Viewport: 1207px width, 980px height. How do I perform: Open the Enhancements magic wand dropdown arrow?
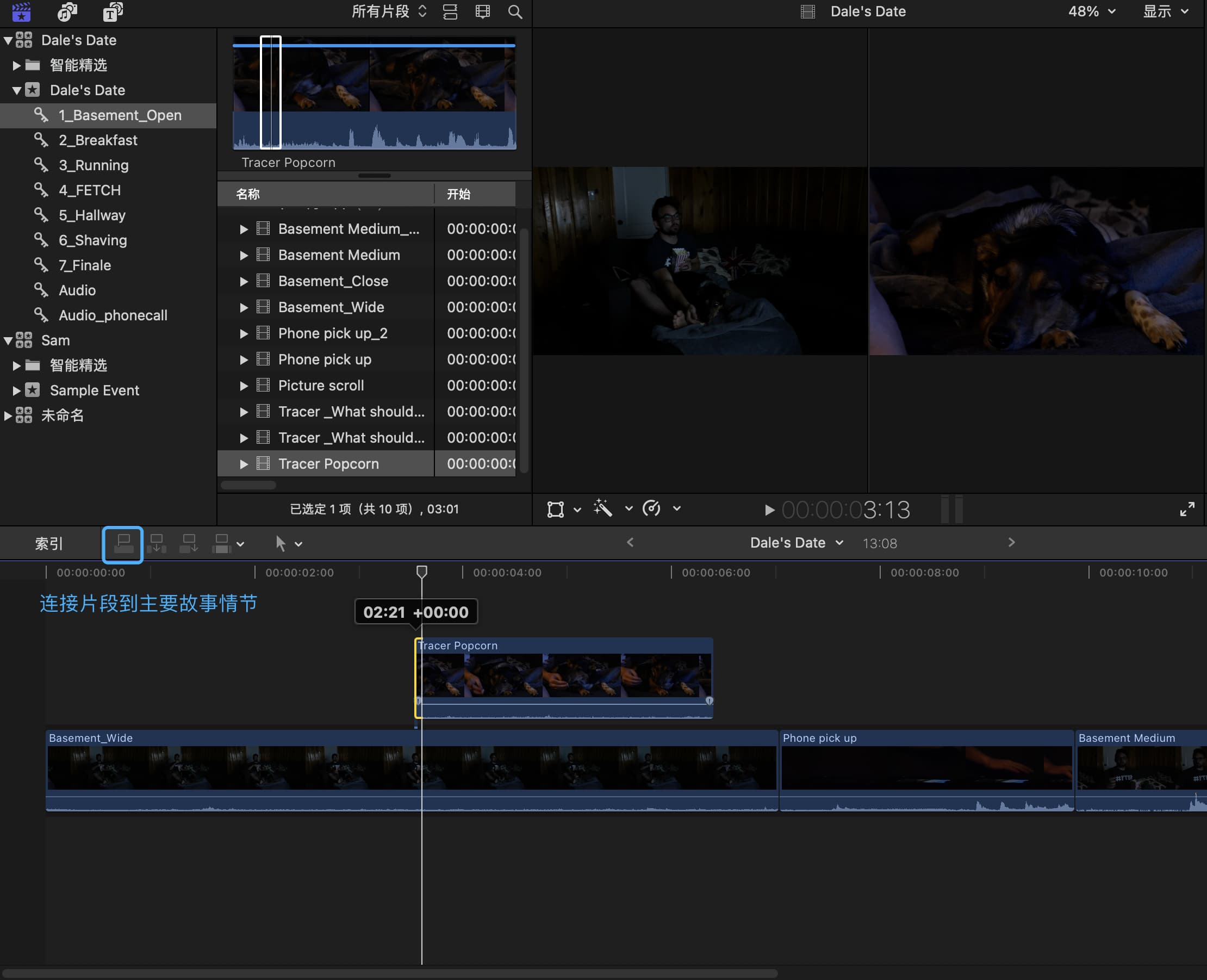point(629,508)
